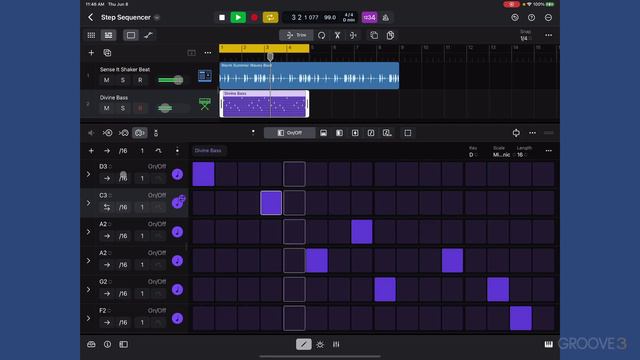This screenshot has height=360, width=640.
Task: Record-enable the Sense It Shaker Beat track
Action: click(x=140, y=80)
